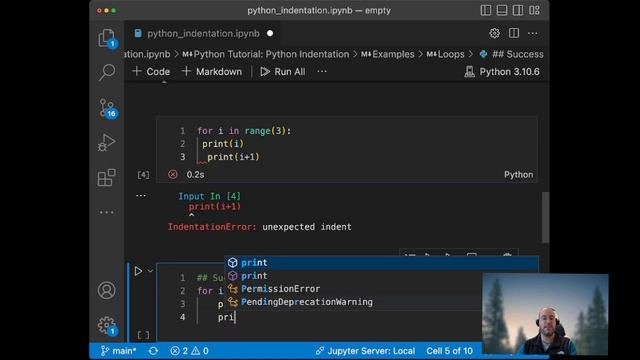640x360 pixels.
Task: Click the failed execution status icon
Action: tap(173, 174)
